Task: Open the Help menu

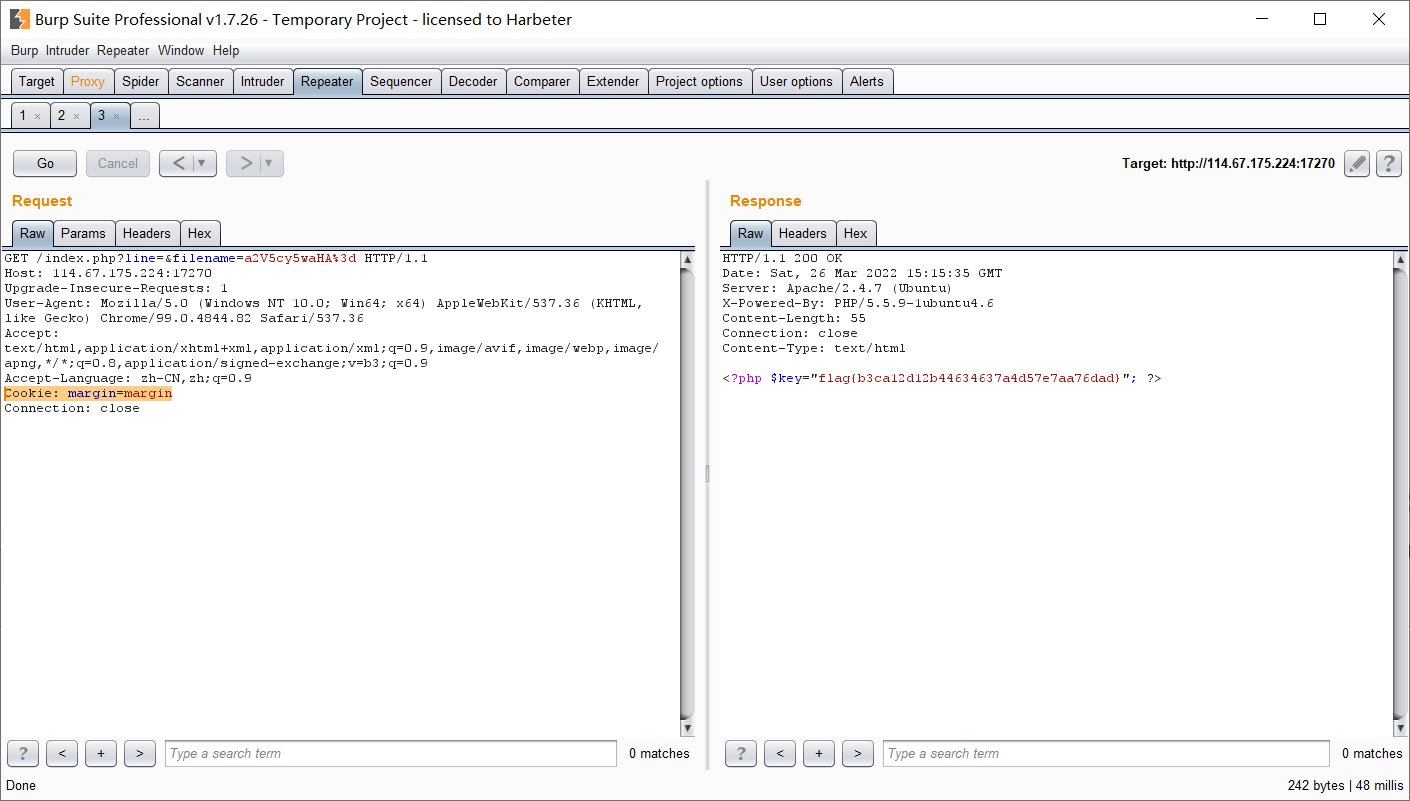Action: pyautogui.click(x=226, y=51)
